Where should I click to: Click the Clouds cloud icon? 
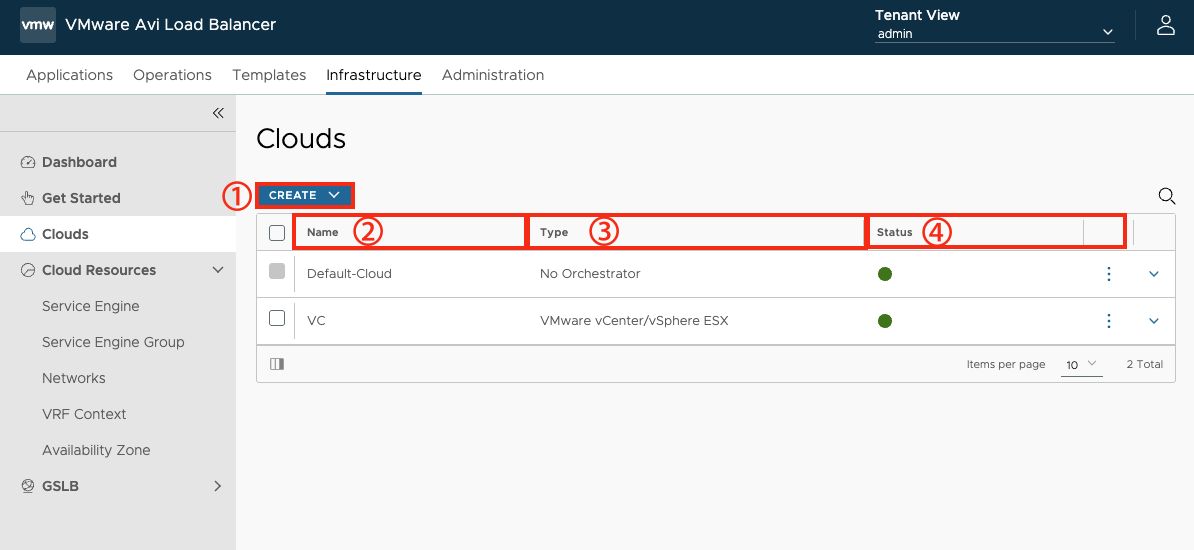[x=28, y=234]
